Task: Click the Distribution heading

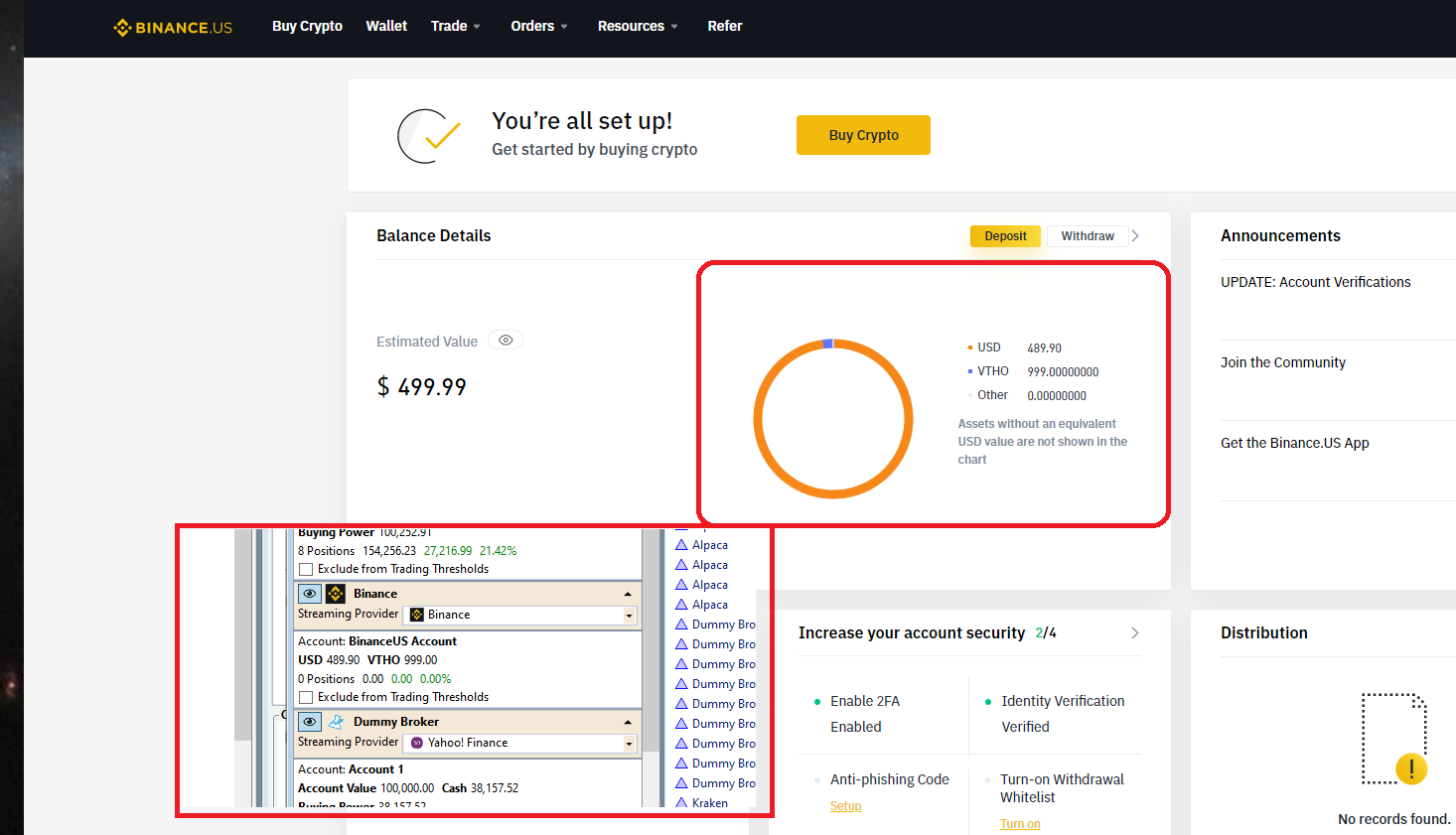Action: point(1264,632)
